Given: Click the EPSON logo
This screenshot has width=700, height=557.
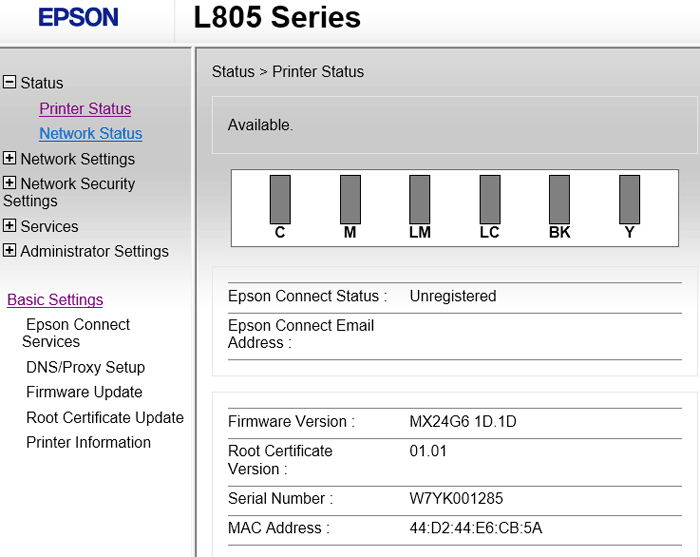Looking at the screenshot, I should point(78,17).
